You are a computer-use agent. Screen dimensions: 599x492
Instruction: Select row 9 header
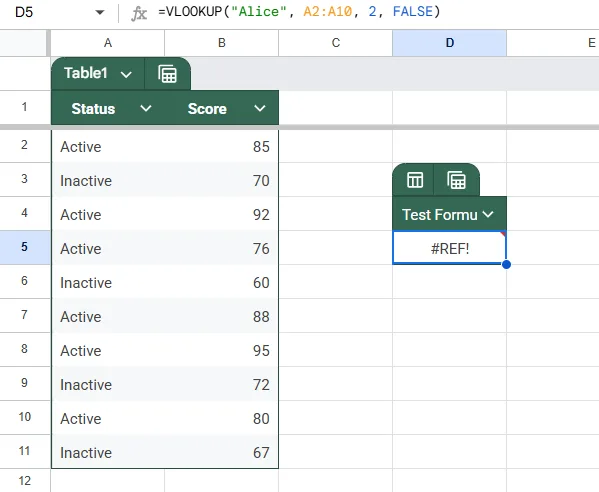pos(24,384)
